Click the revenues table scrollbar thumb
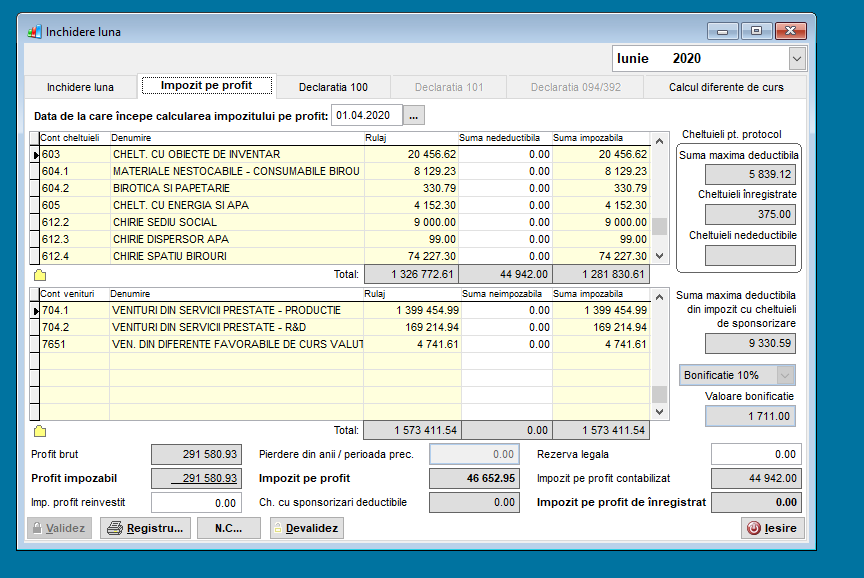Image resolution: width=864 pixels, height=578 pixels. 660,394
